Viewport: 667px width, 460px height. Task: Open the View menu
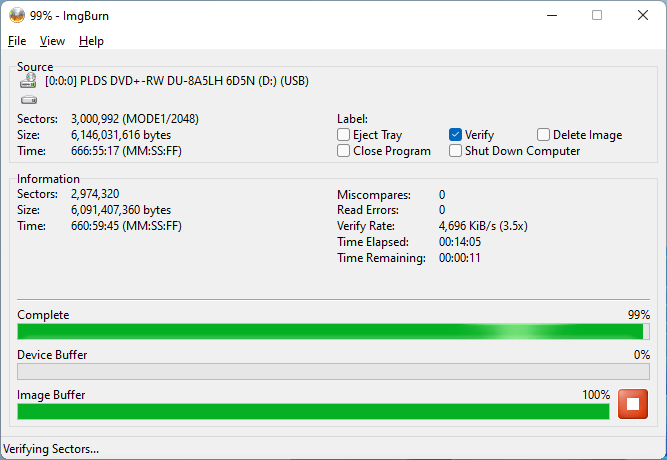point(52,41)
